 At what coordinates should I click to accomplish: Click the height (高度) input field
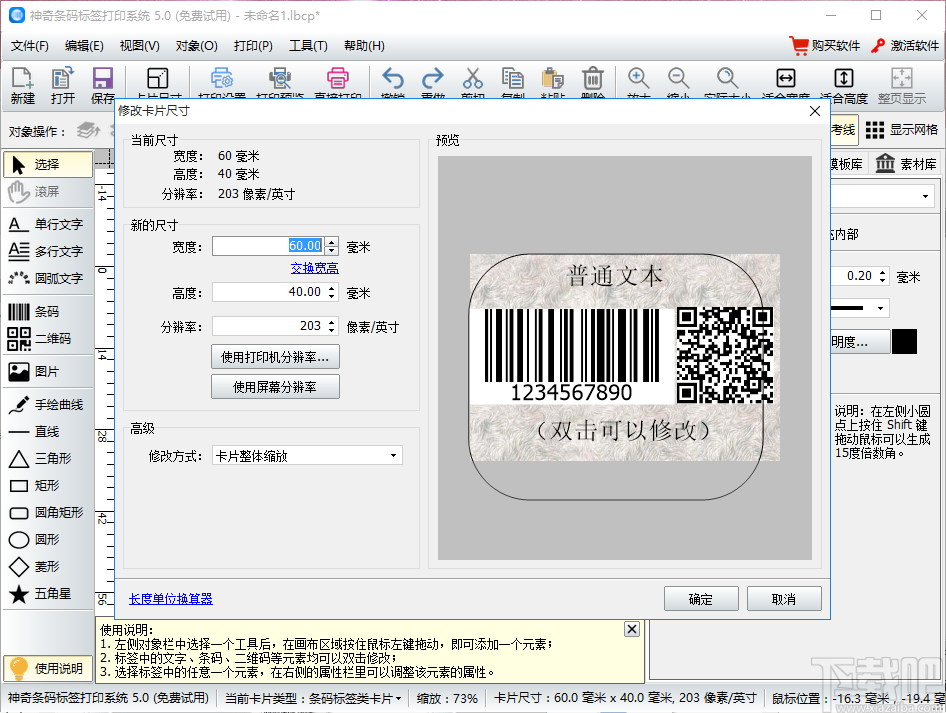pyautogui.click(x=268, y=292)
